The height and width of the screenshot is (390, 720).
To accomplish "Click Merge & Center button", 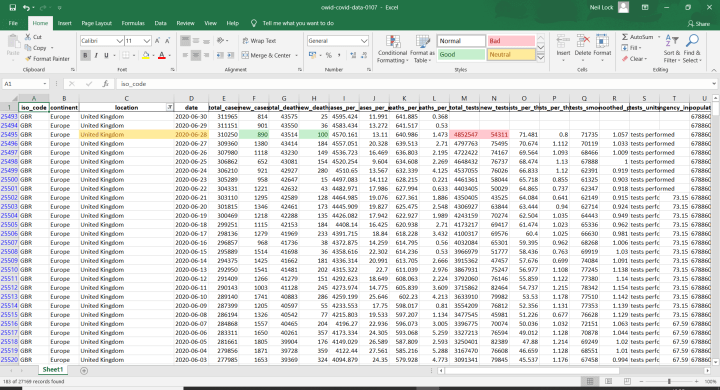I will click(x=266, y=55).
